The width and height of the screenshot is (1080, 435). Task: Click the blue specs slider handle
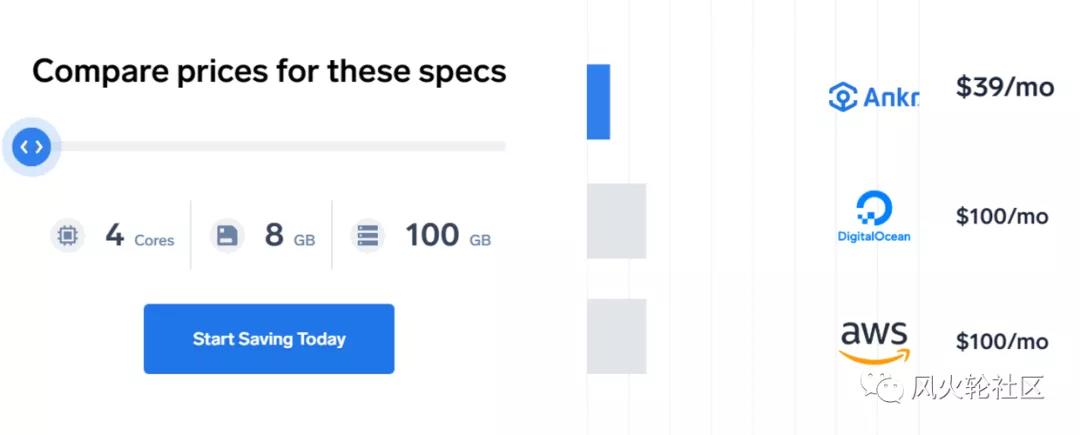click(31, 147)
